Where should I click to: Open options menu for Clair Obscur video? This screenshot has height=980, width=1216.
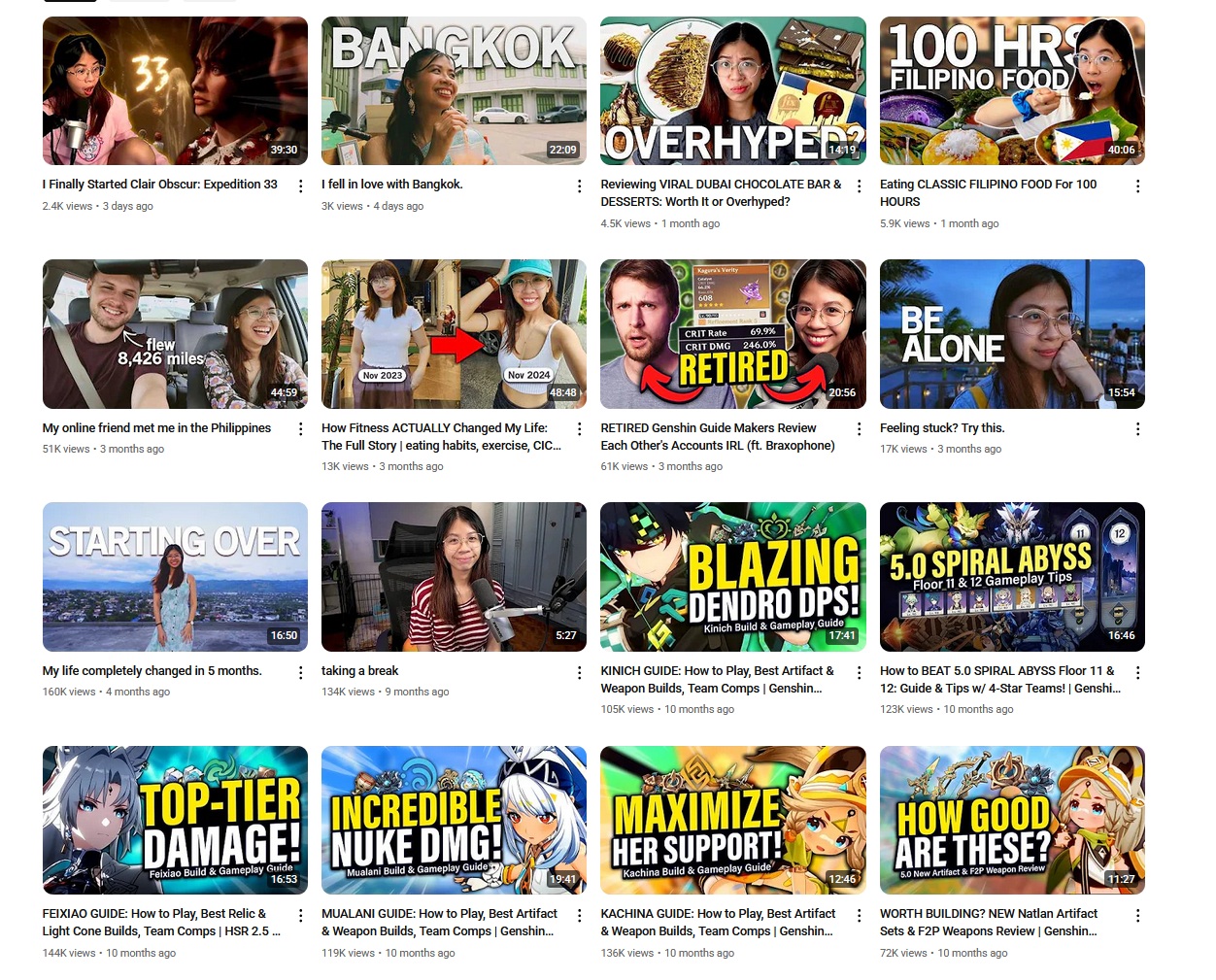click(300, 186)
